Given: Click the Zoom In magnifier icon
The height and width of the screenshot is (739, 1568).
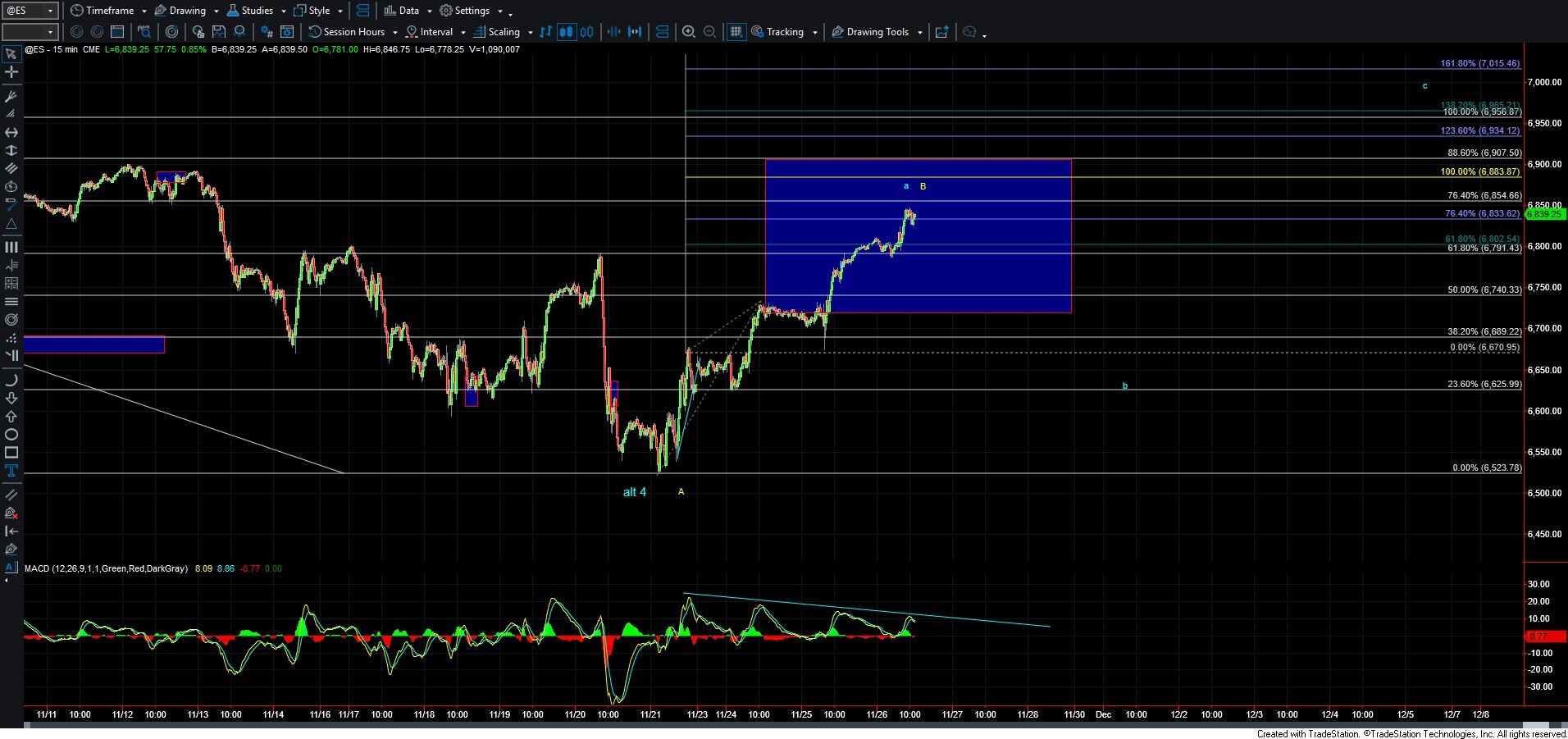Looking at the screenshot, I should 689,32.
